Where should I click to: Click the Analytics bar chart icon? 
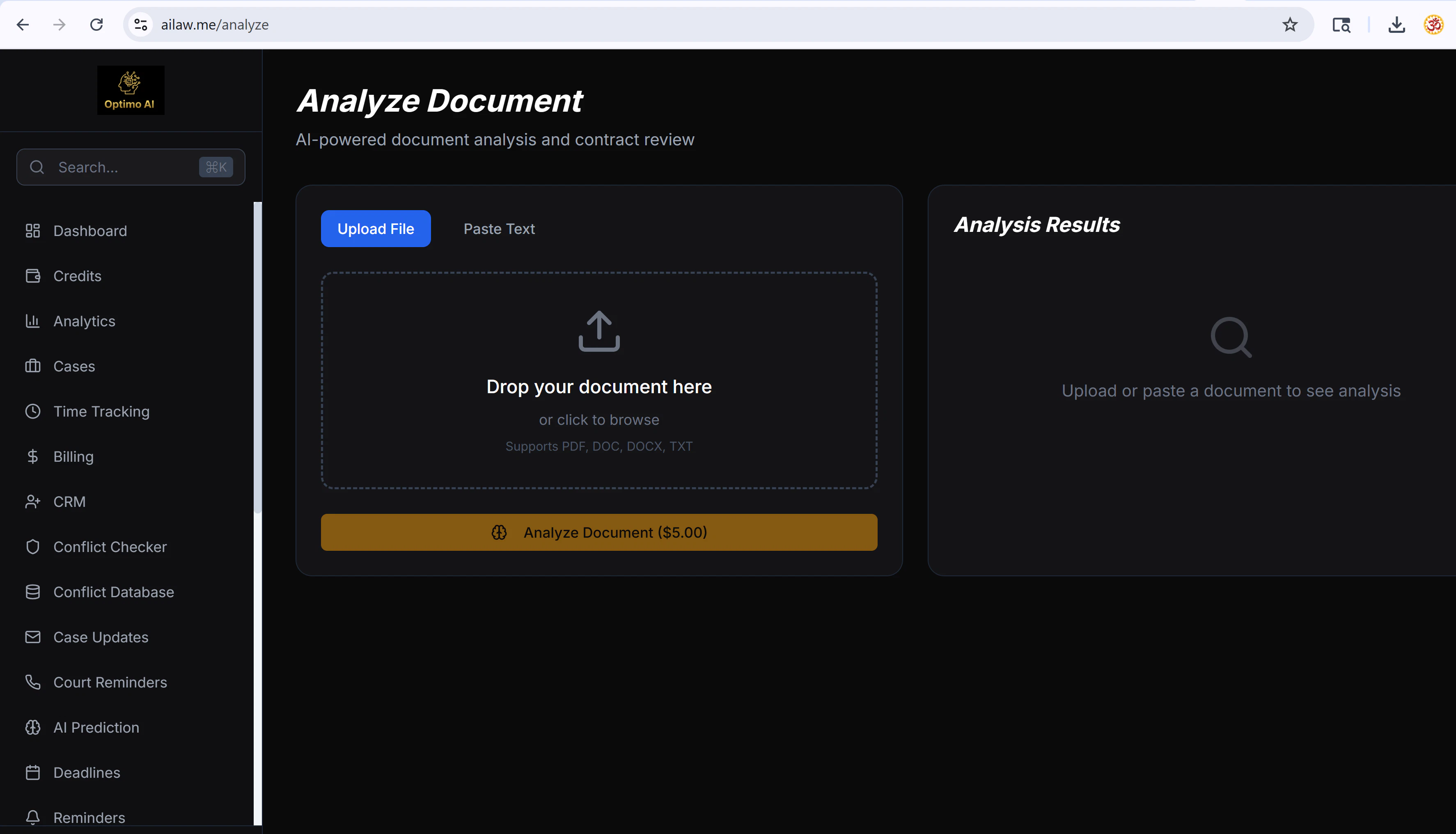pyautogui.click(x=33, y=321)
